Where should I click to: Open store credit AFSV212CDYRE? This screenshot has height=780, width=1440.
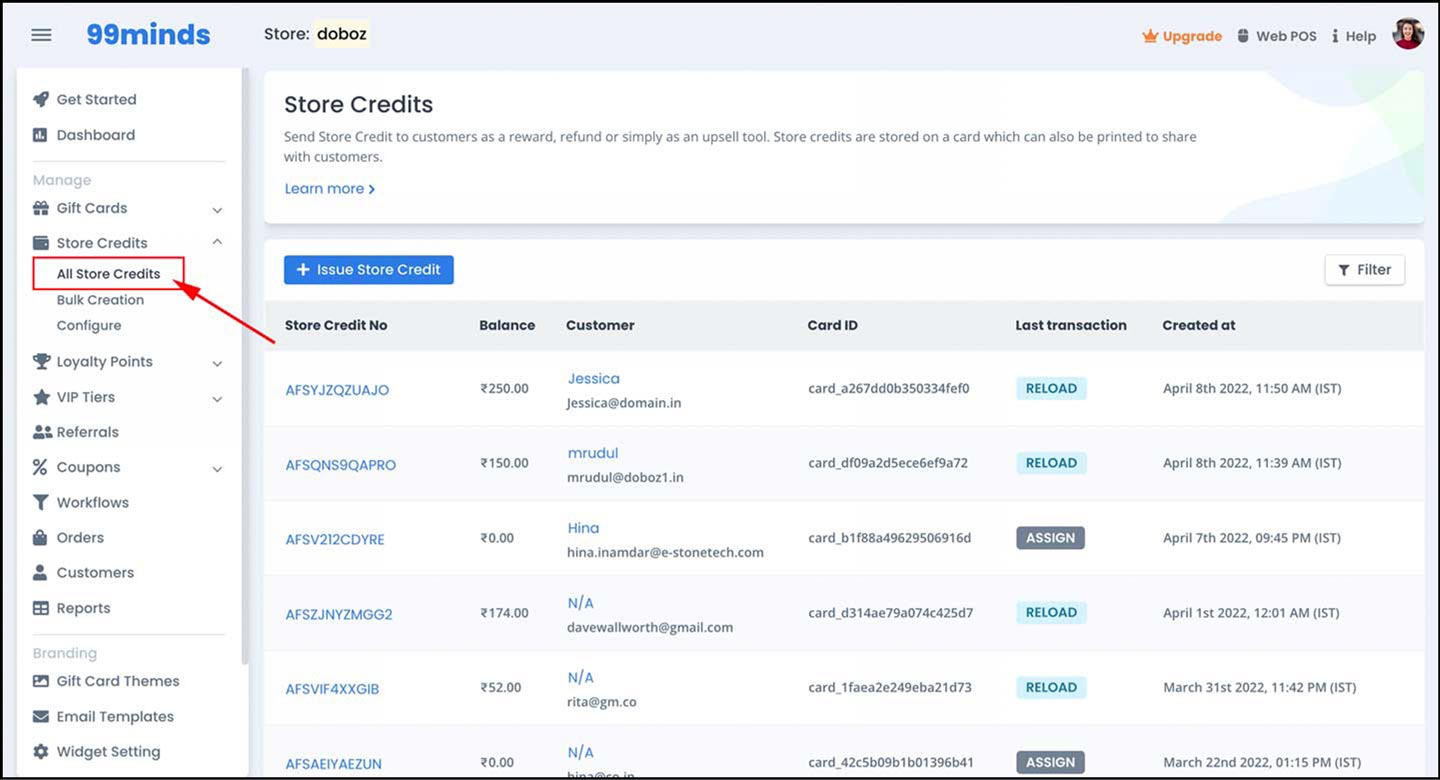335,539
